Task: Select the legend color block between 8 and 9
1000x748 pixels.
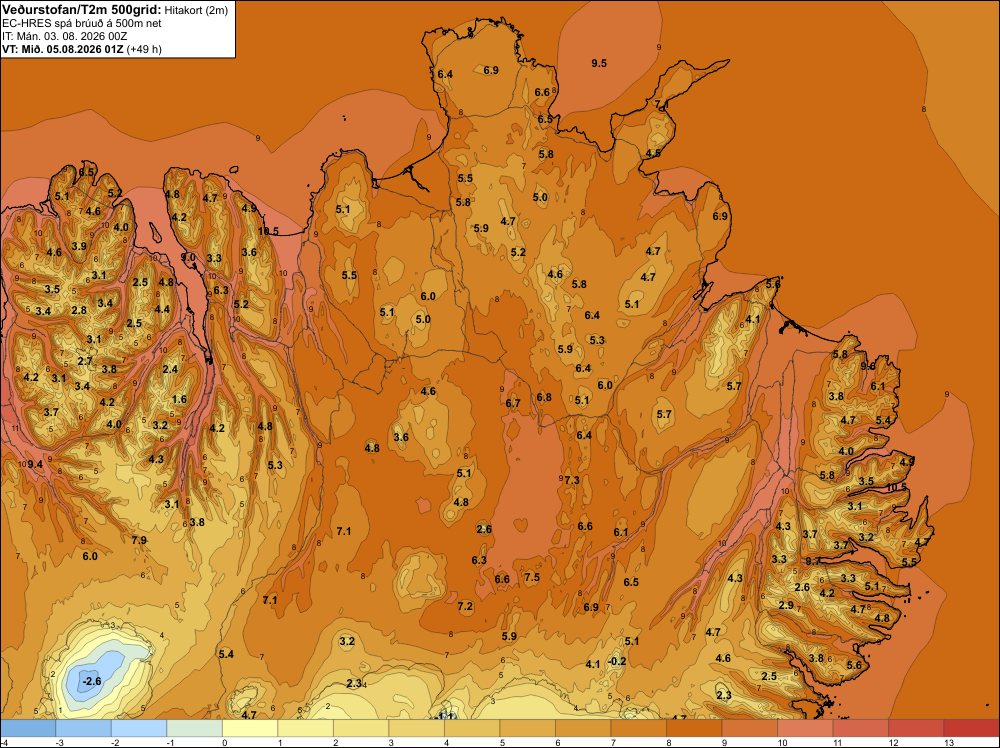Action: 694,728
